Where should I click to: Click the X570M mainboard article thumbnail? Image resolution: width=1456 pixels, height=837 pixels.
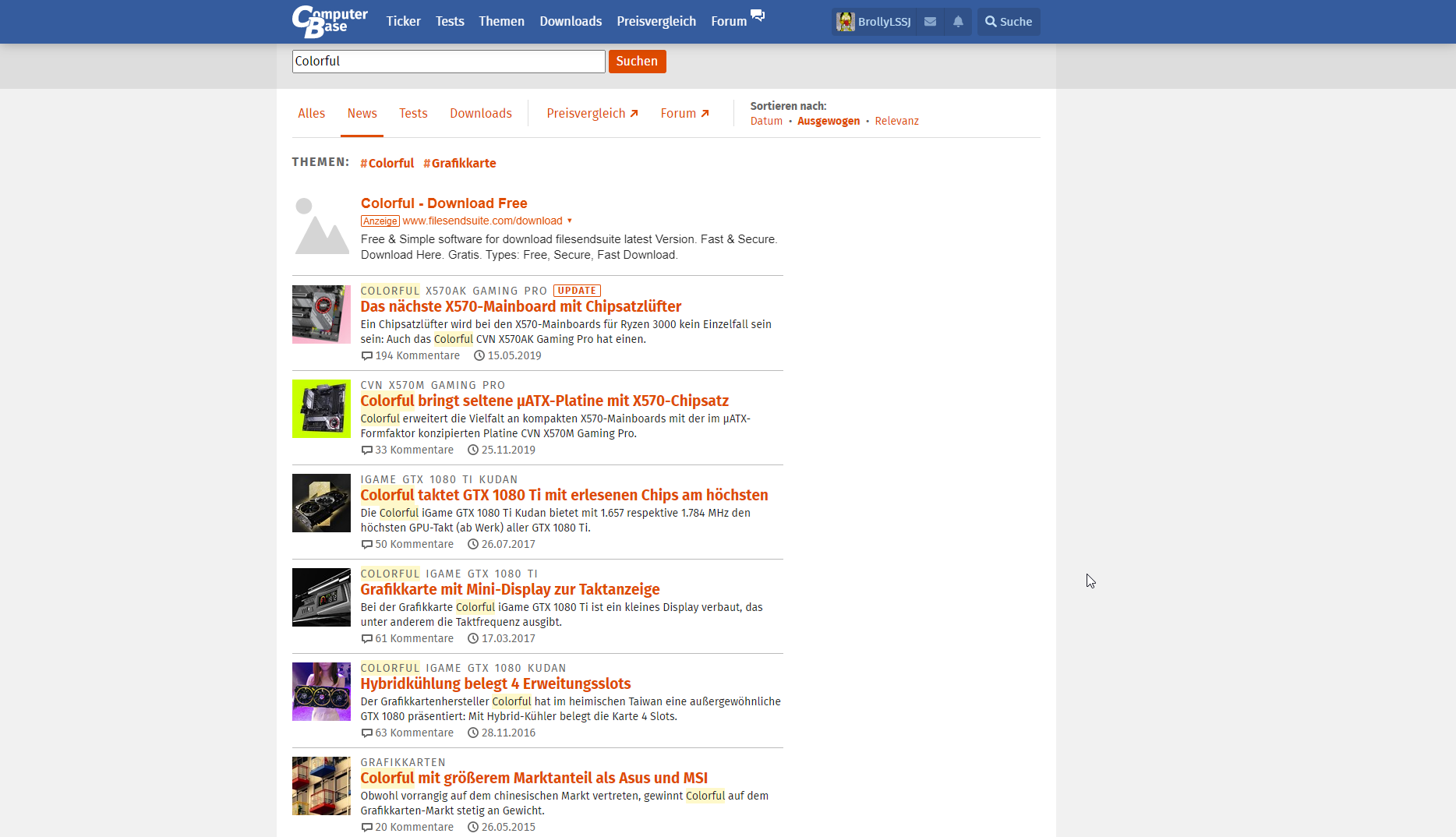(320, 408)
